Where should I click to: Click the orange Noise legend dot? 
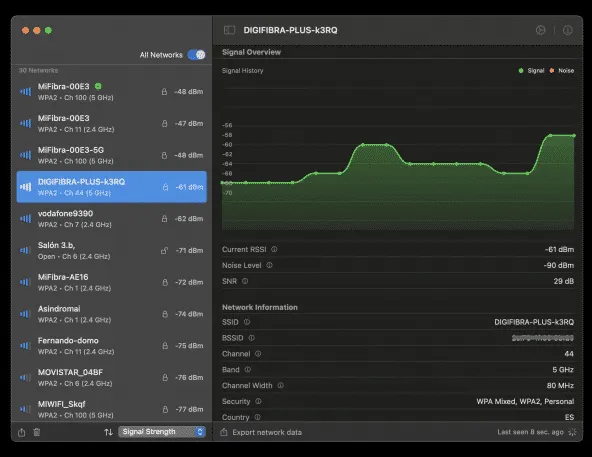(x=552, y=71)
